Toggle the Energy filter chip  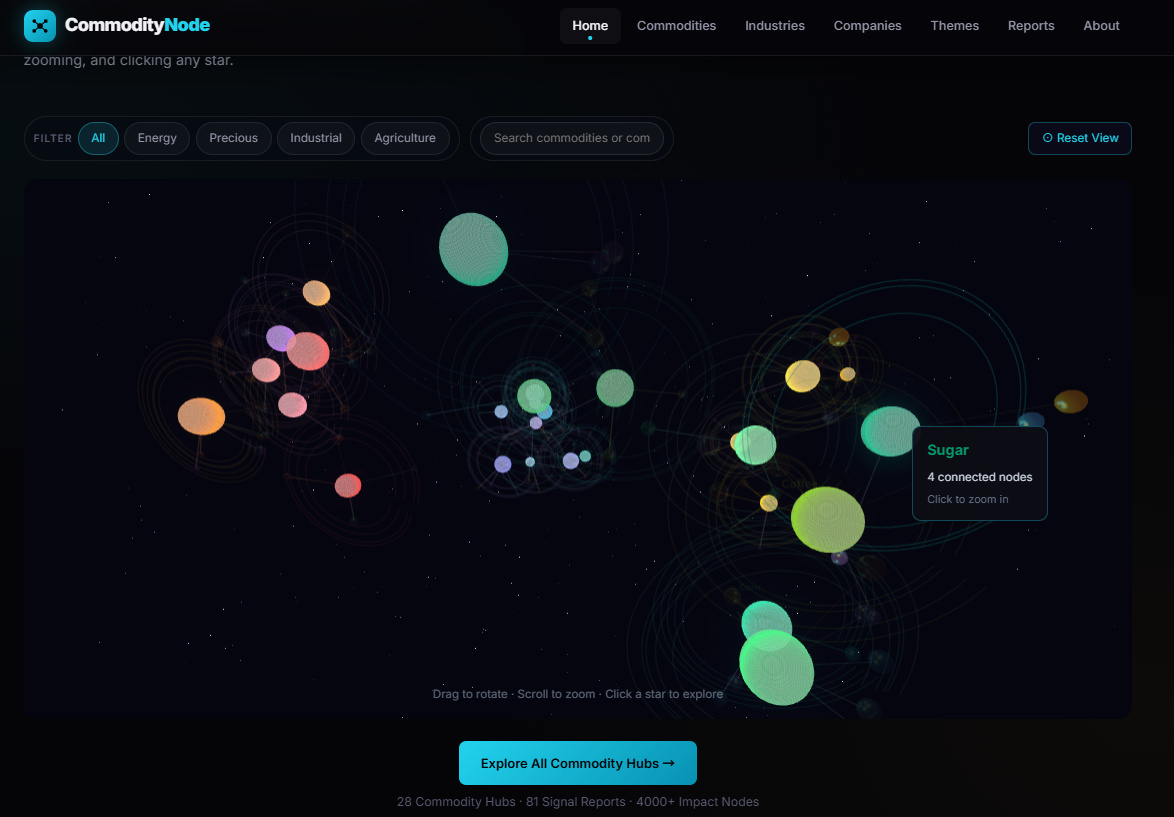157,138
